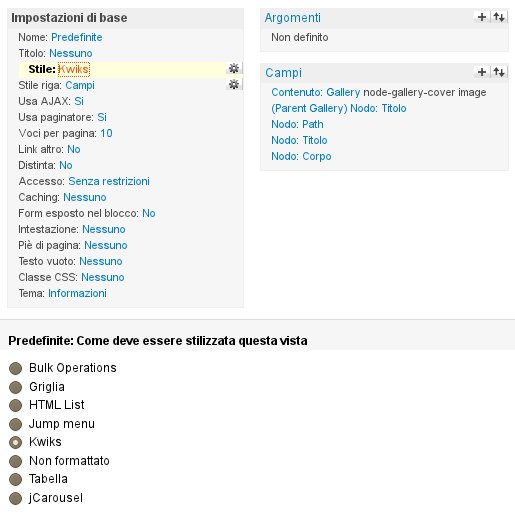Open the Campi section header link

click(283, 73)
